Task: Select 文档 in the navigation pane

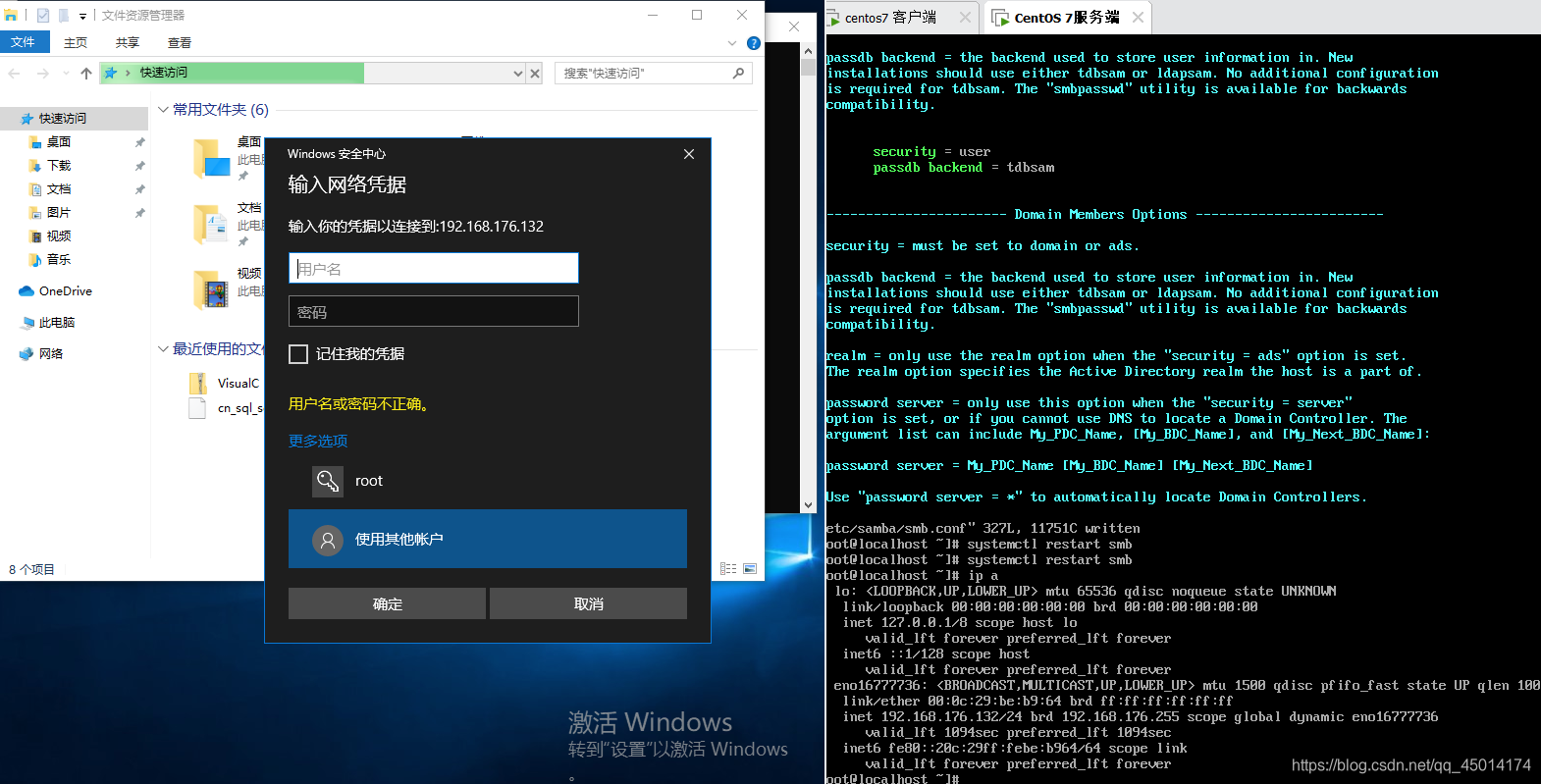Action: coord(59,189)
